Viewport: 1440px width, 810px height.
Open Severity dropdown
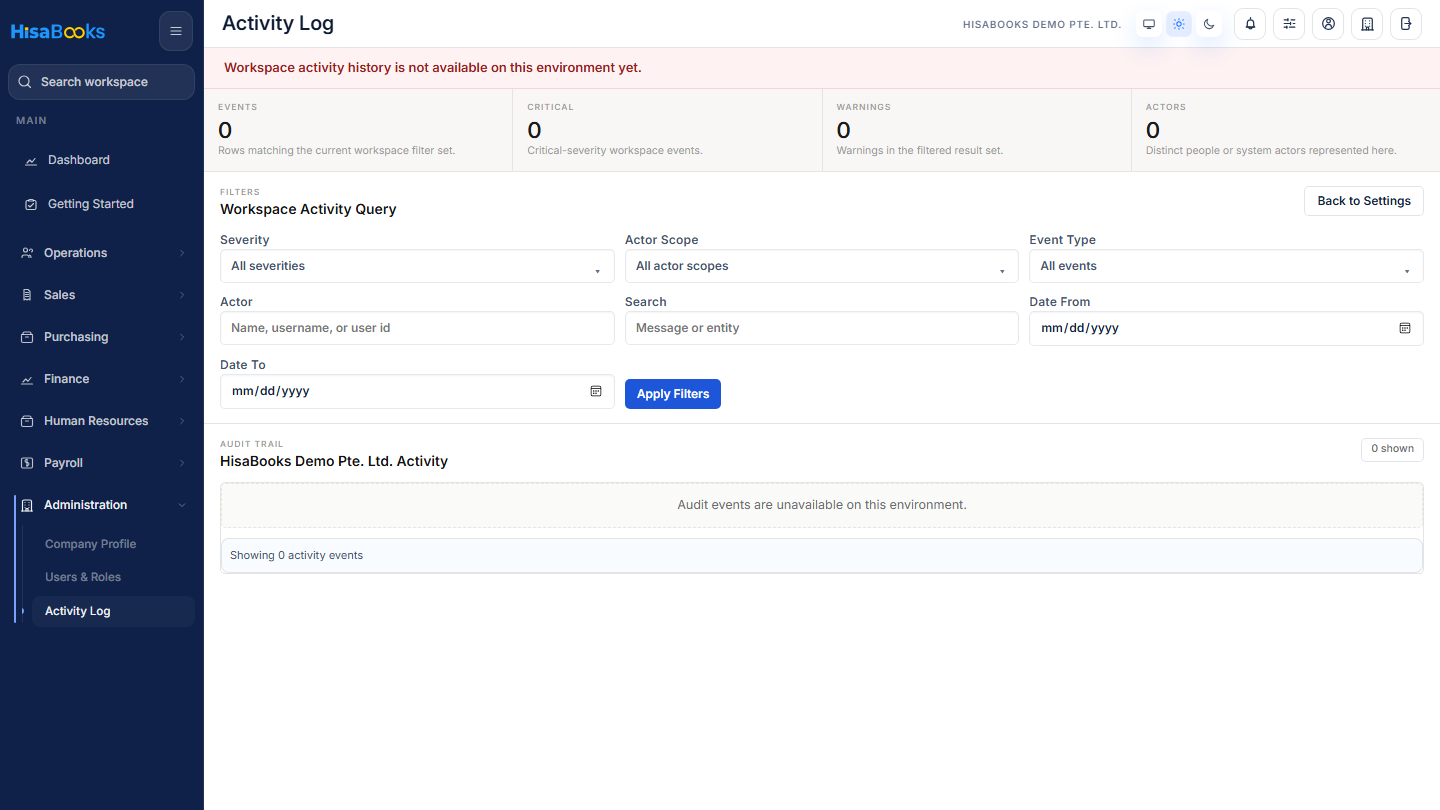[x=417, y=266]
